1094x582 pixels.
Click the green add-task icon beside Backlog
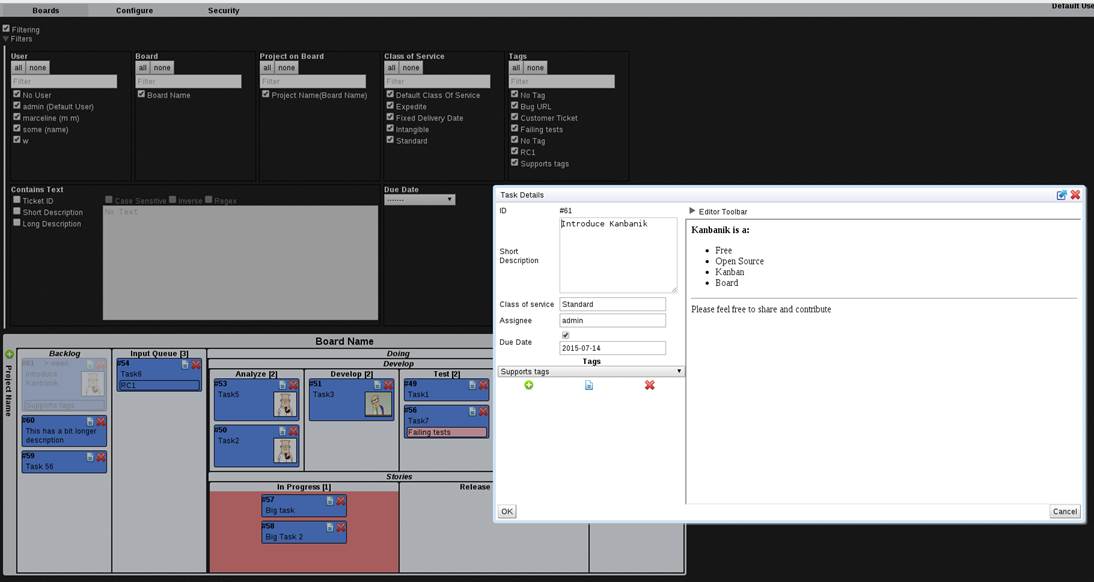[10, 354]
